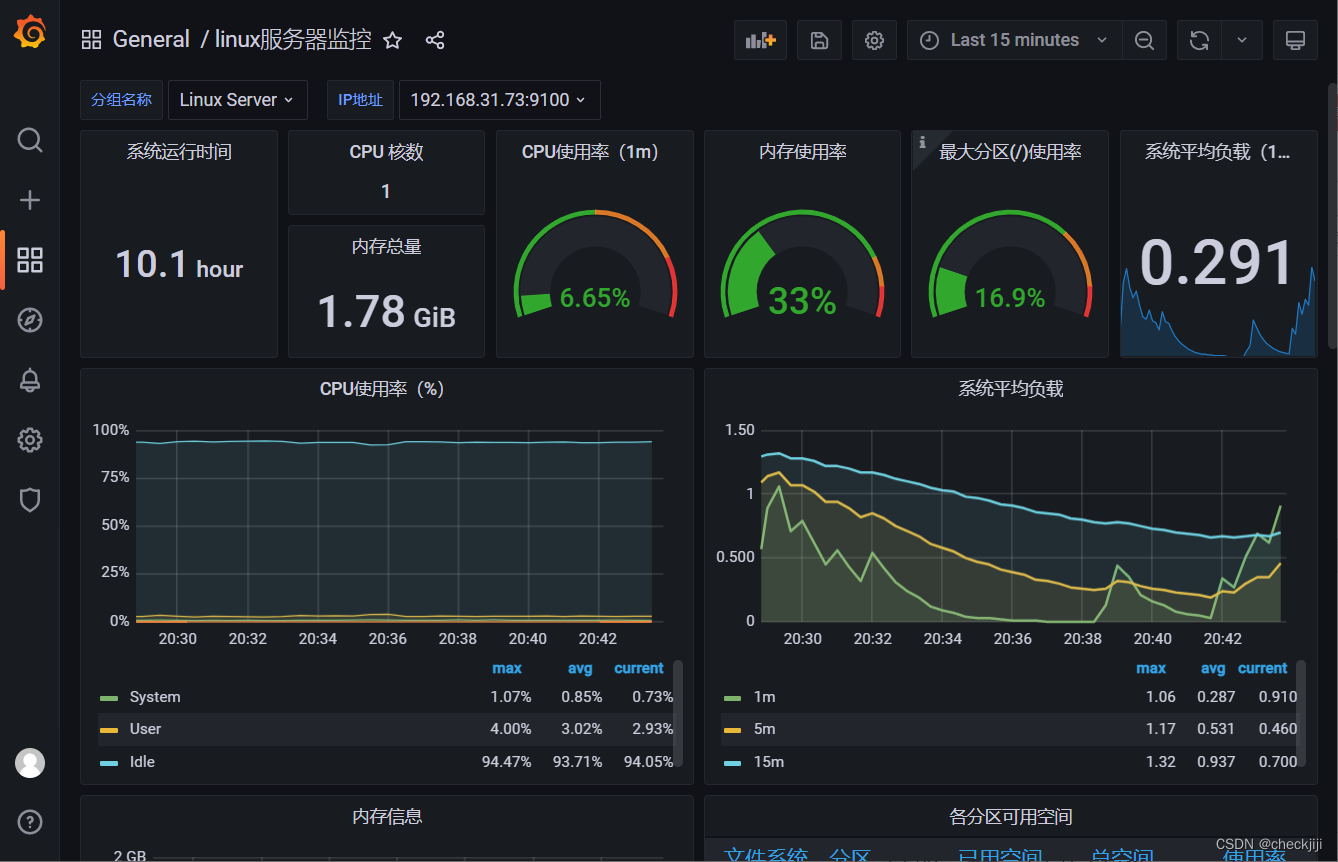Open the Alerting bell icon
This screenshot has height=862, width=1338.
click(x=29, y=380)
